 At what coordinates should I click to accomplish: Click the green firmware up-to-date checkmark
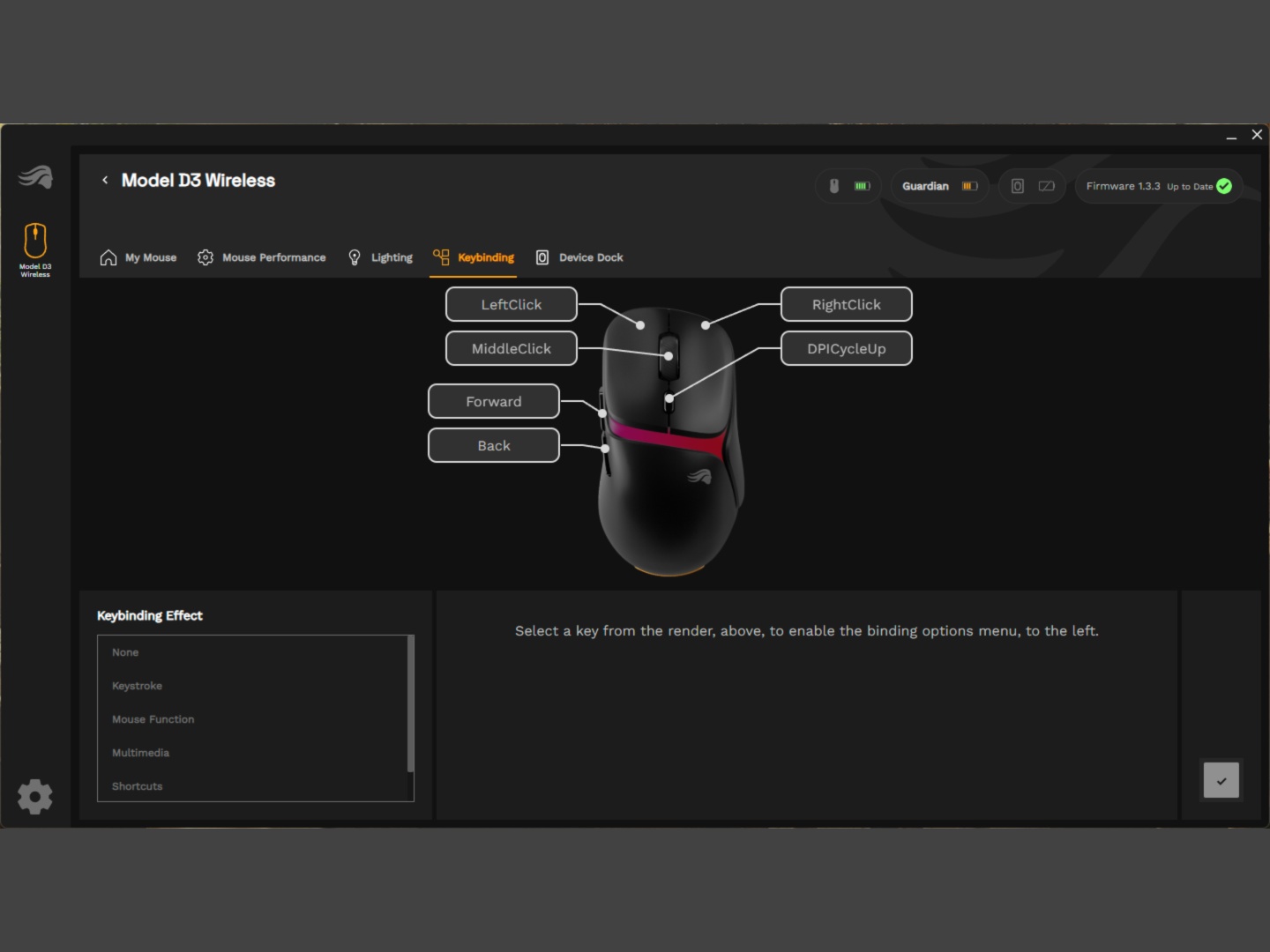[1224, 186]
